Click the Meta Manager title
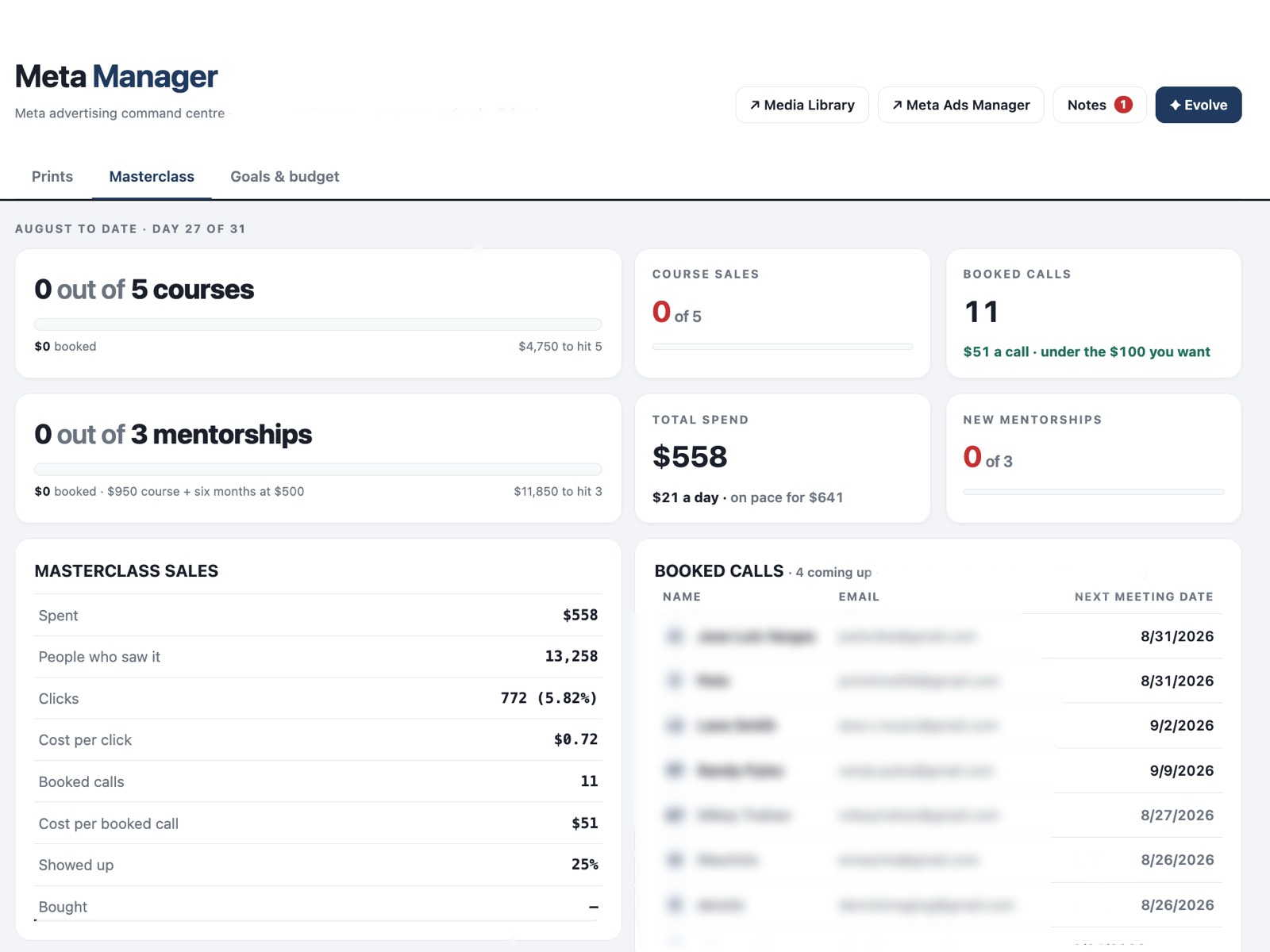 pos(116,77)
